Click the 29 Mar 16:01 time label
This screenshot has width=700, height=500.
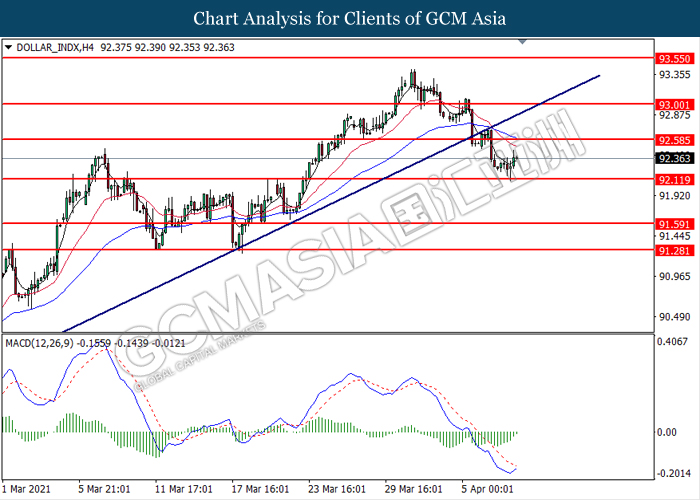[x=414, y=489]
